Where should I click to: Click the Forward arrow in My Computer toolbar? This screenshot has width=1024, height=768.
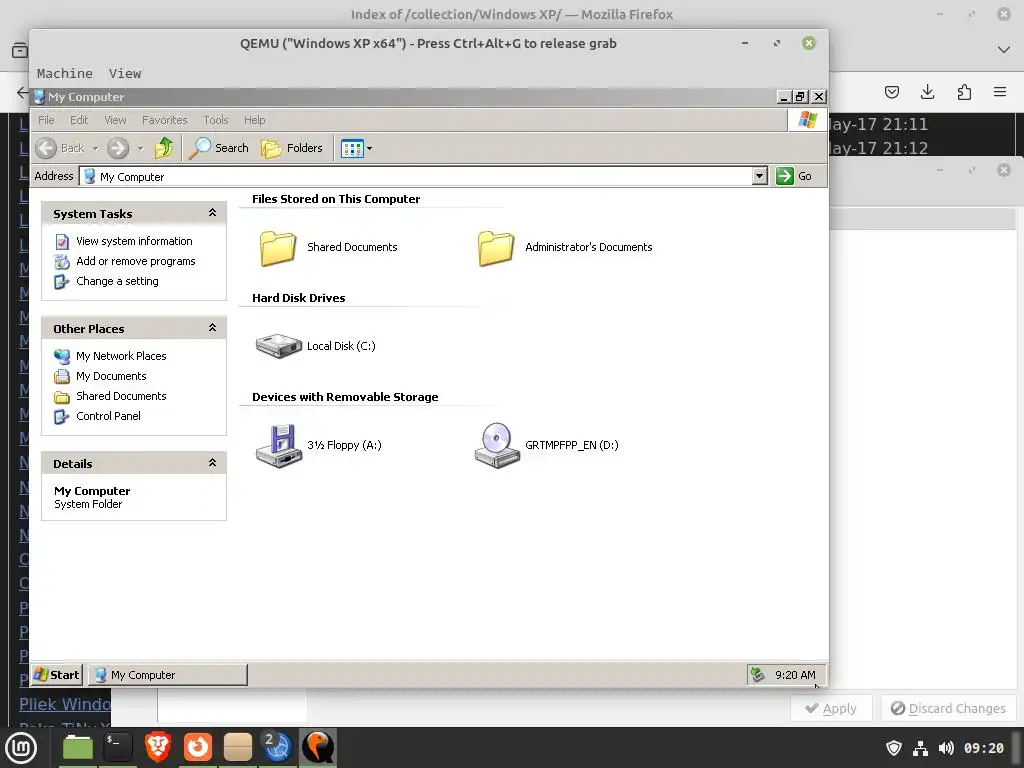(x=118, y=148)
